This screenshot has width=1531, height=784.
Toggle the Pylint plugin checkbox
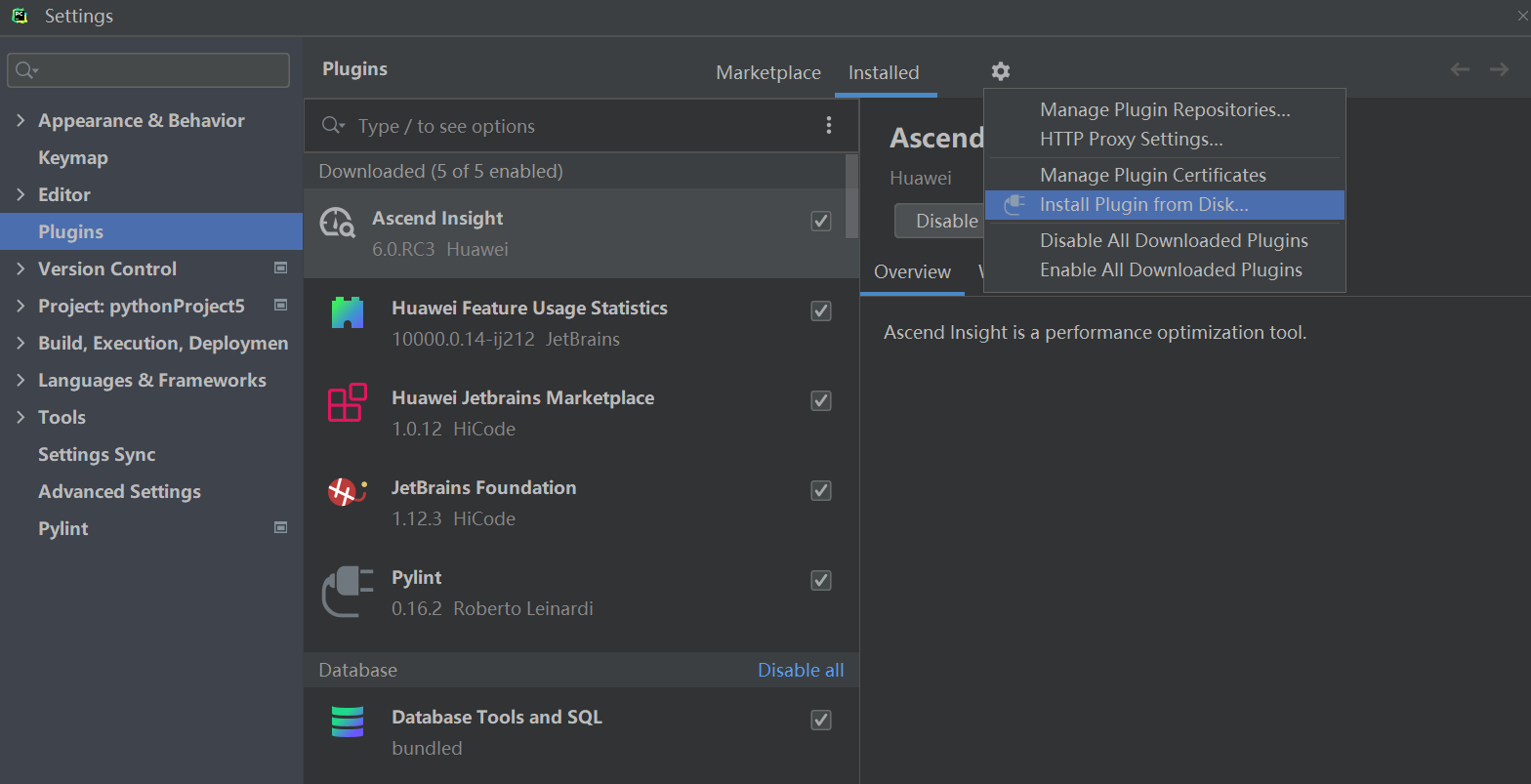click(821, 580)
